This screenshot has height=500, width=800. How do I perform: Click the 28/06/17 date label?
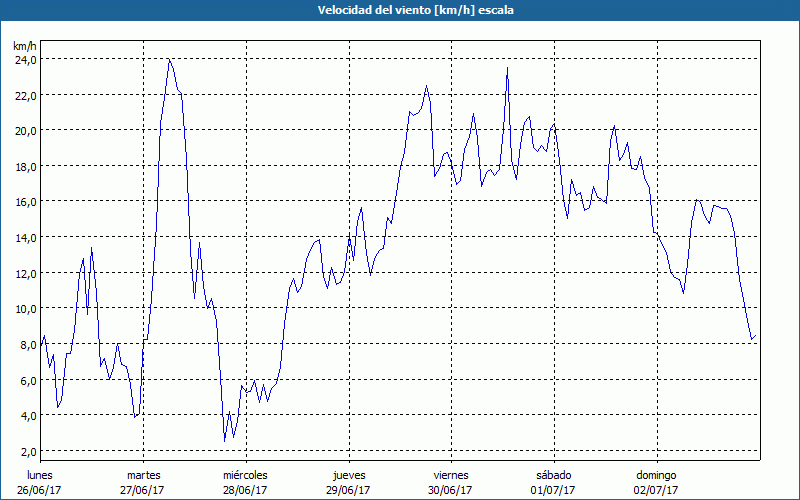[245, 490]
